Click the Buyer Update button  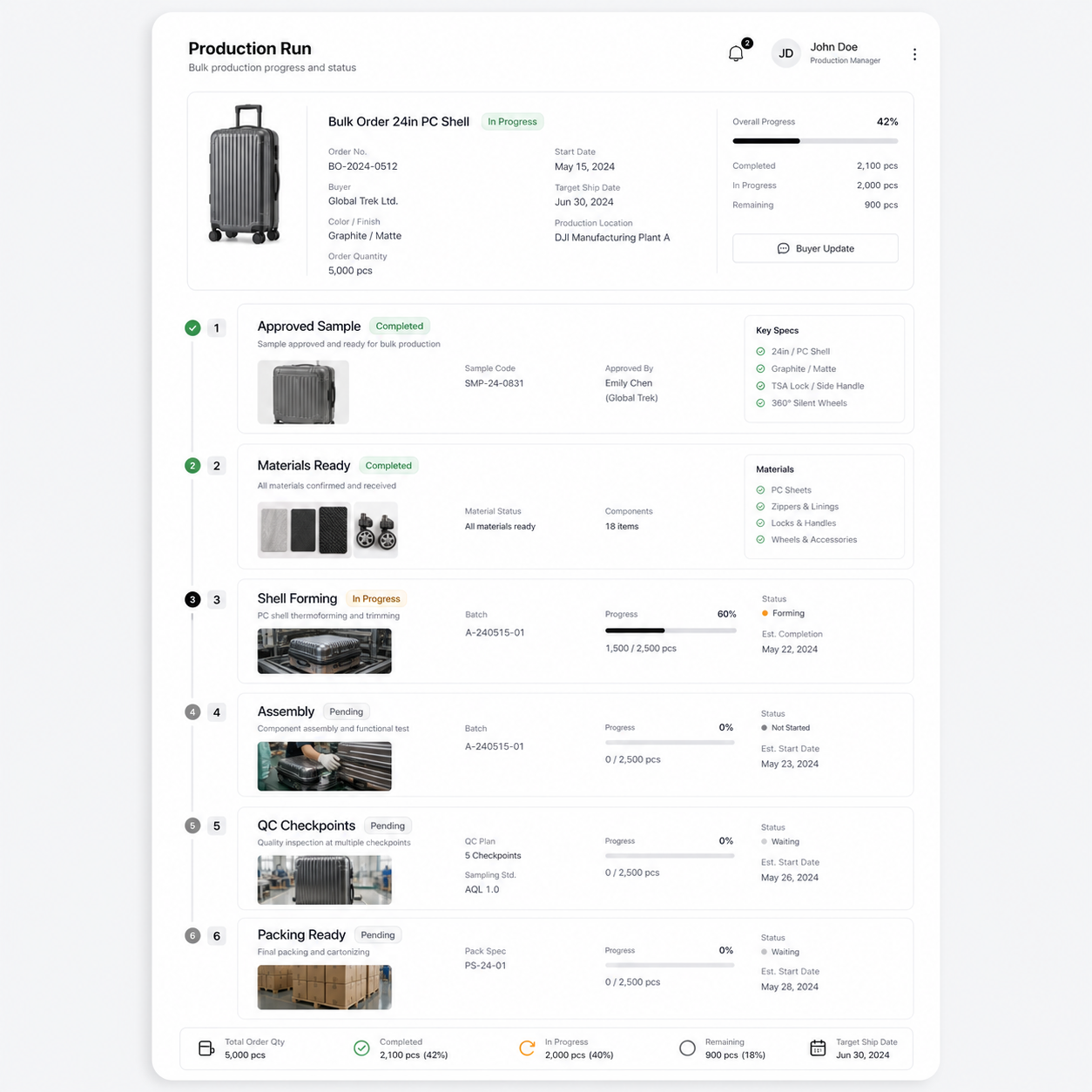(x=815, y=248)
